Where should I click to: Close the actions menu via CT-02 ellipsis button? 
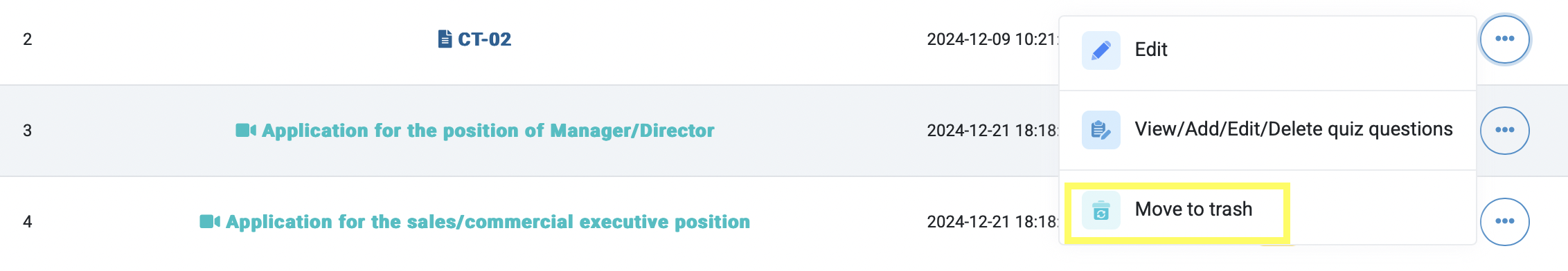click(x=1504, y=39)
